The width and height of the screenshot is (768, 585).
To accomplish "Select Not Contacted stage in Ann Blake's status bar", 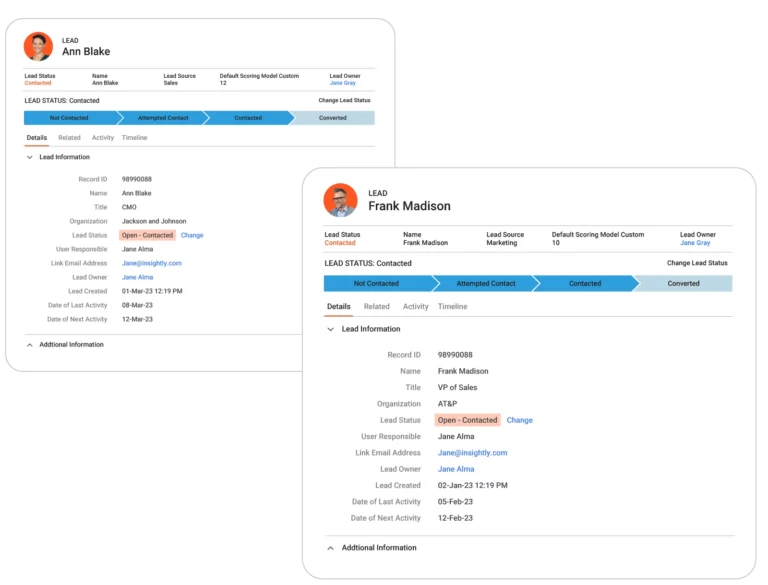I will tap(70, 118).
